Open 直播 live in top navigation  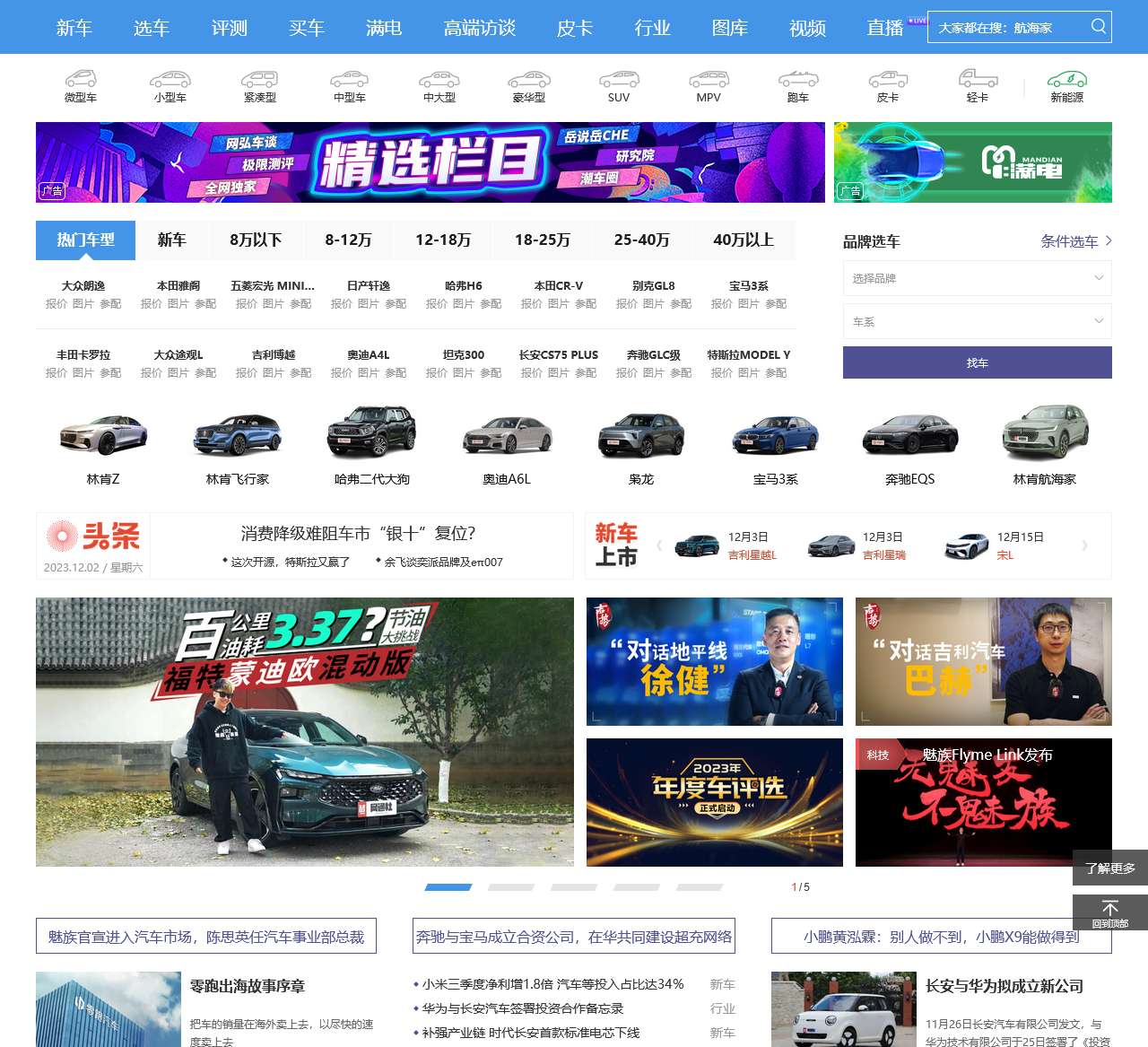[x=885, y=28]
